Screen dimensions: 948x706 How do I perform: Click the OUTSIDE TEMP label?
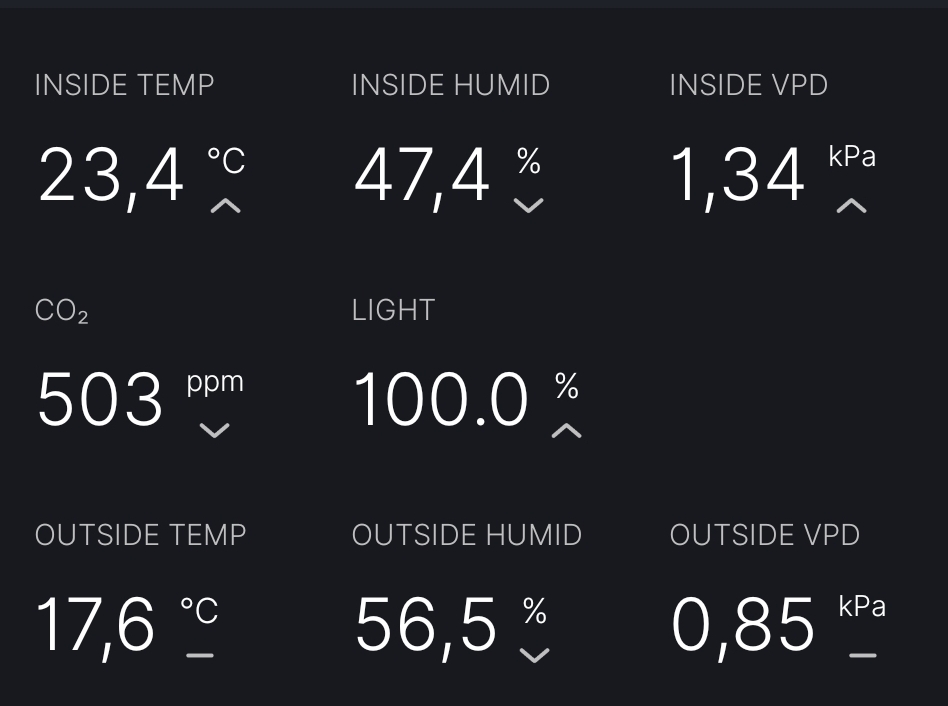pyautogui.click(x=140, y=535)
